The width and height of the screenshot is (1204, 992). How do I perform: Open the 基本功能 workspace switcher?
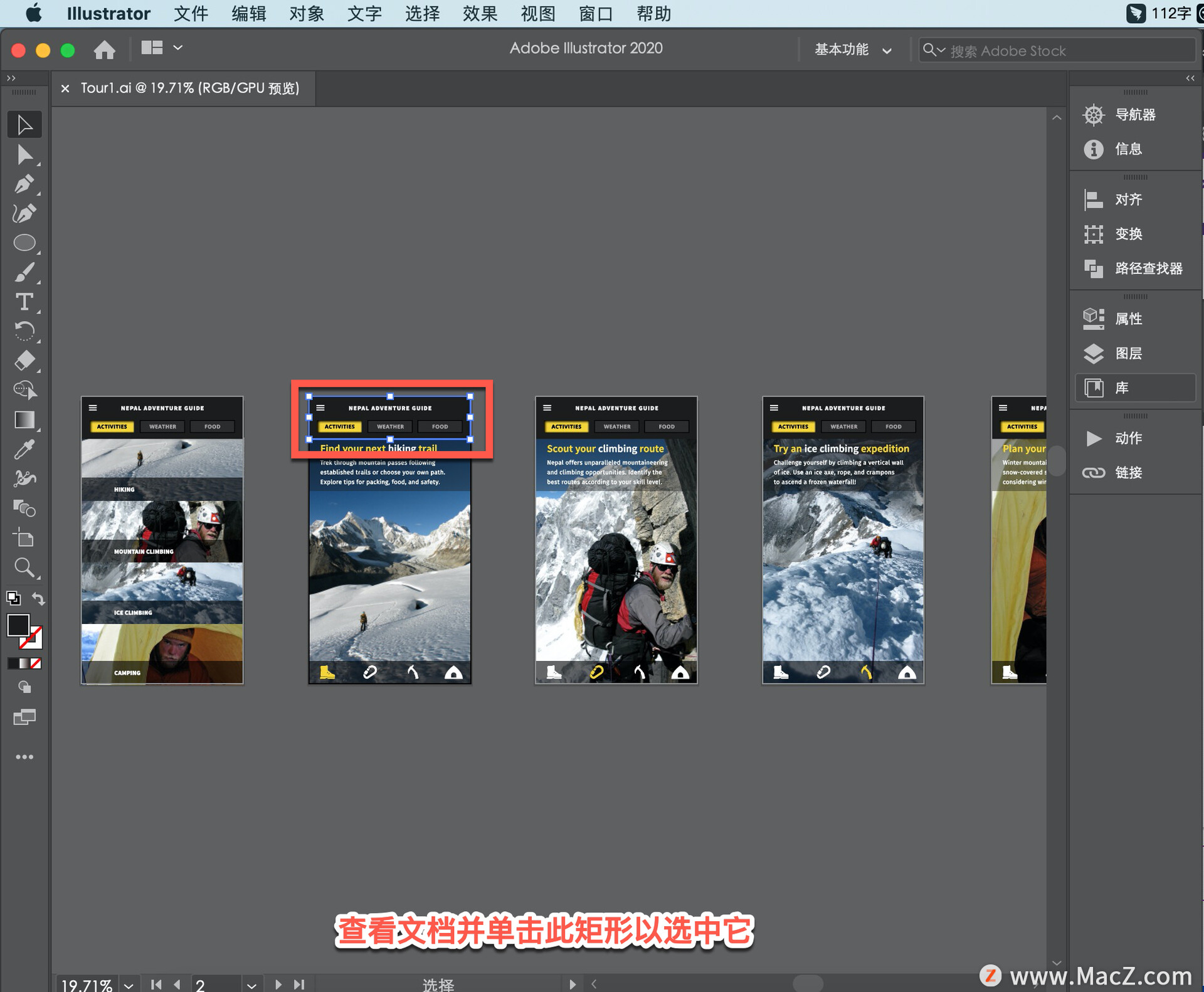pyautogui.click(x=852, y=50)
